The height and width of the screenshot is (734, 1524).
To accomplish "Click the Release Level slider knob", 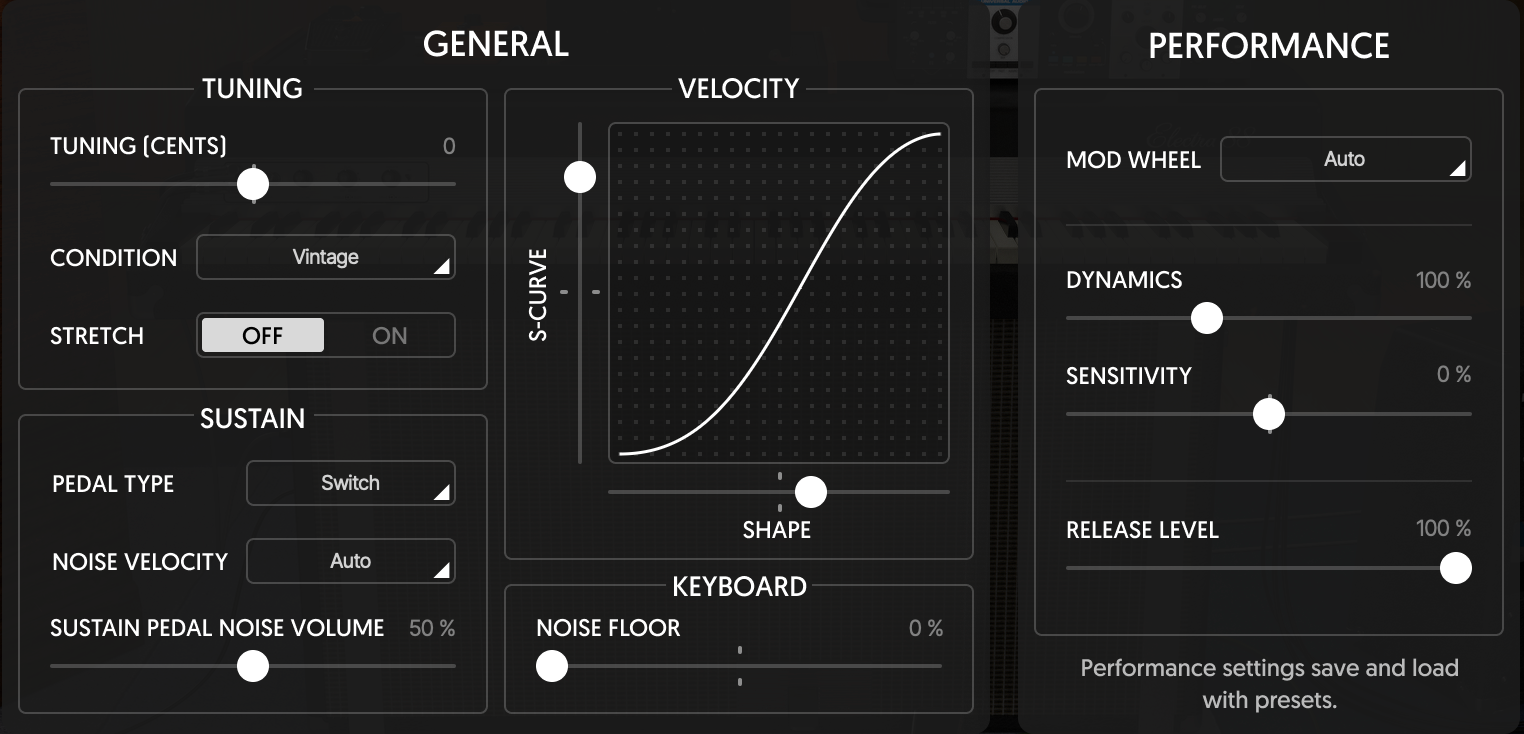I will [1455, 568].
